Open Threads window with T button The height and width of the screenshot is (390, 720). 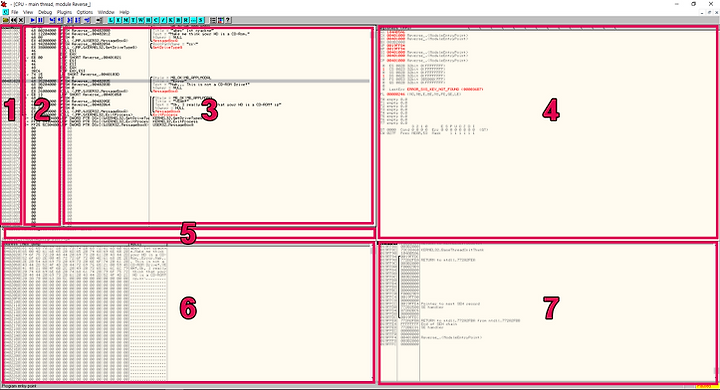133,20
